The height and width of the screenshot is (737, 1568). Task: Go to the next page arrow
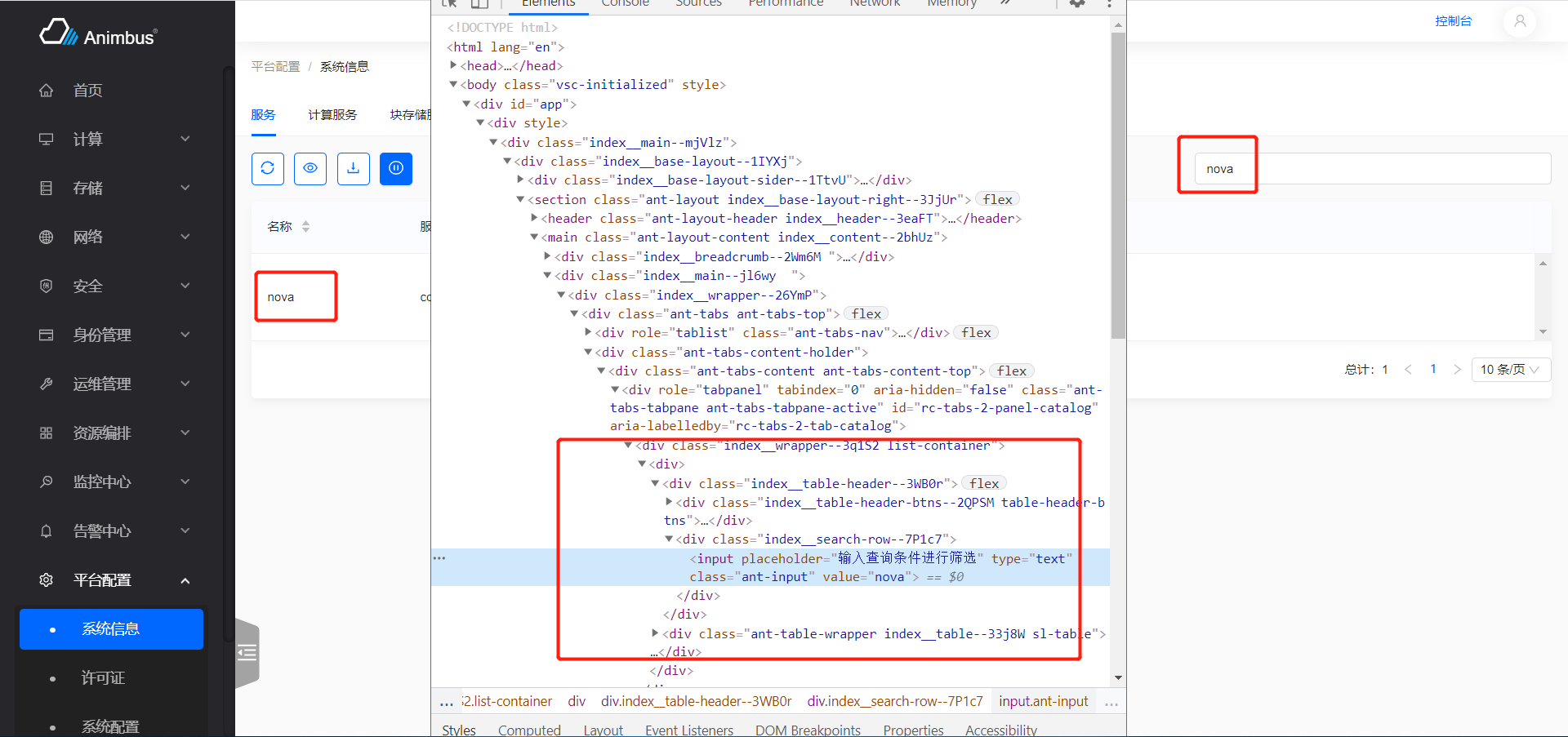click(x=1457, y=370)
